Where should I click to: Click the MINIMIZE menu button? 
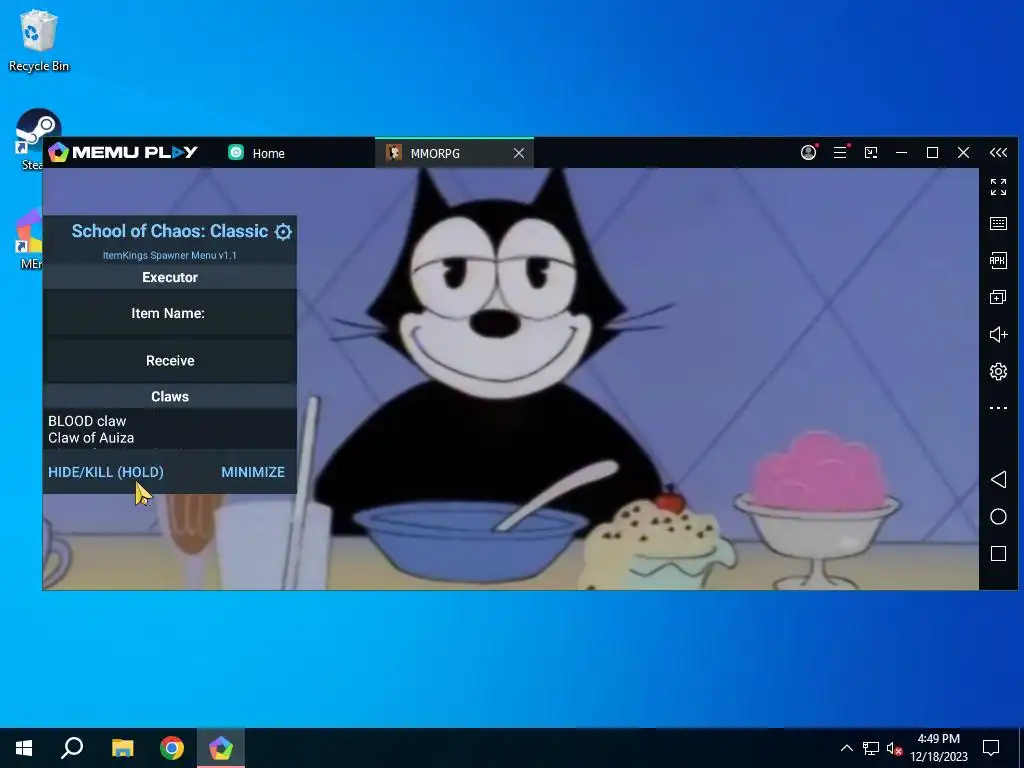click(253, 472)
